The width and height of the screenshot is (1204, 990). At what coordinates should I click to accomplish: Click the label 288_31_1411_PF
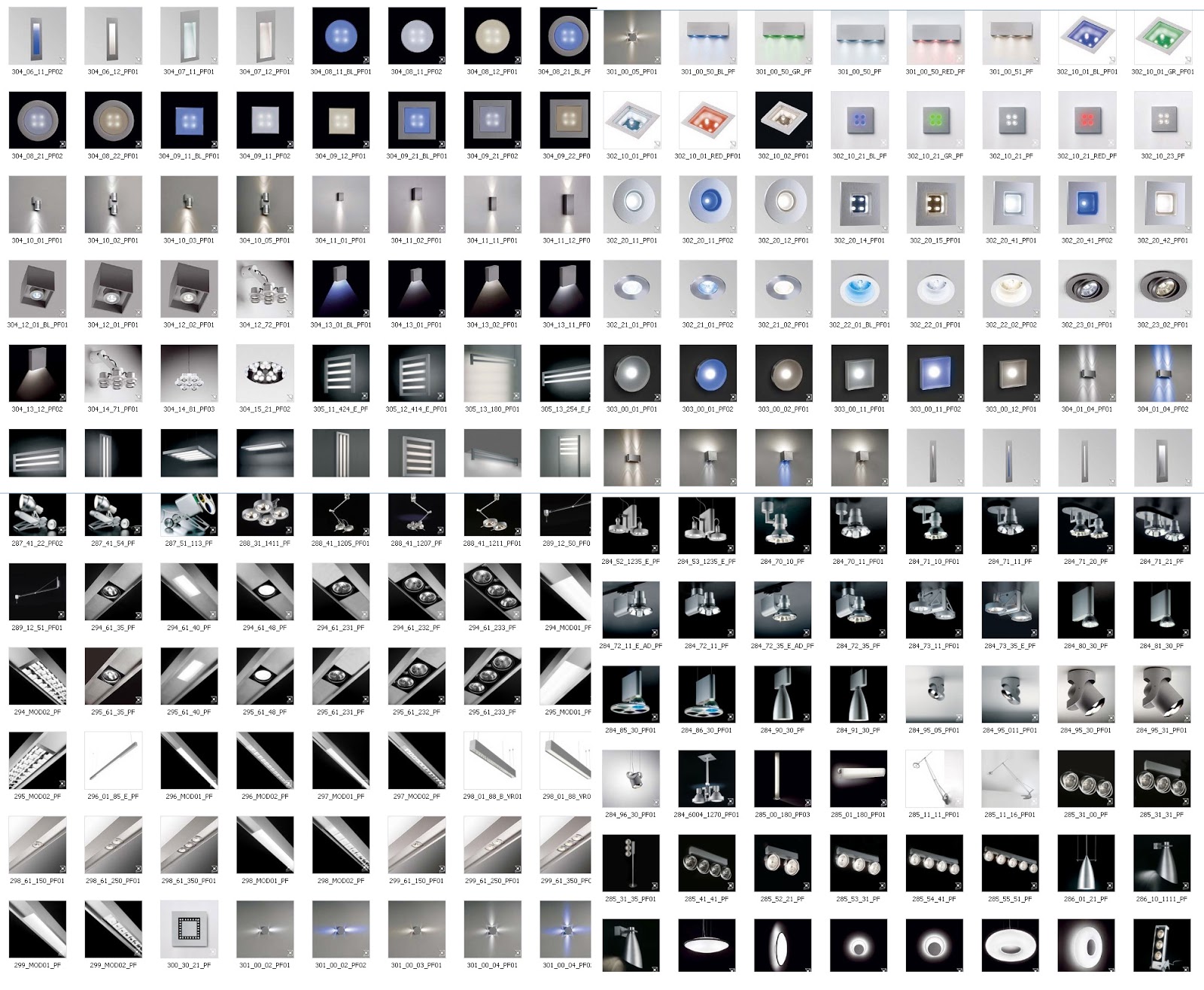pos(265,544)
